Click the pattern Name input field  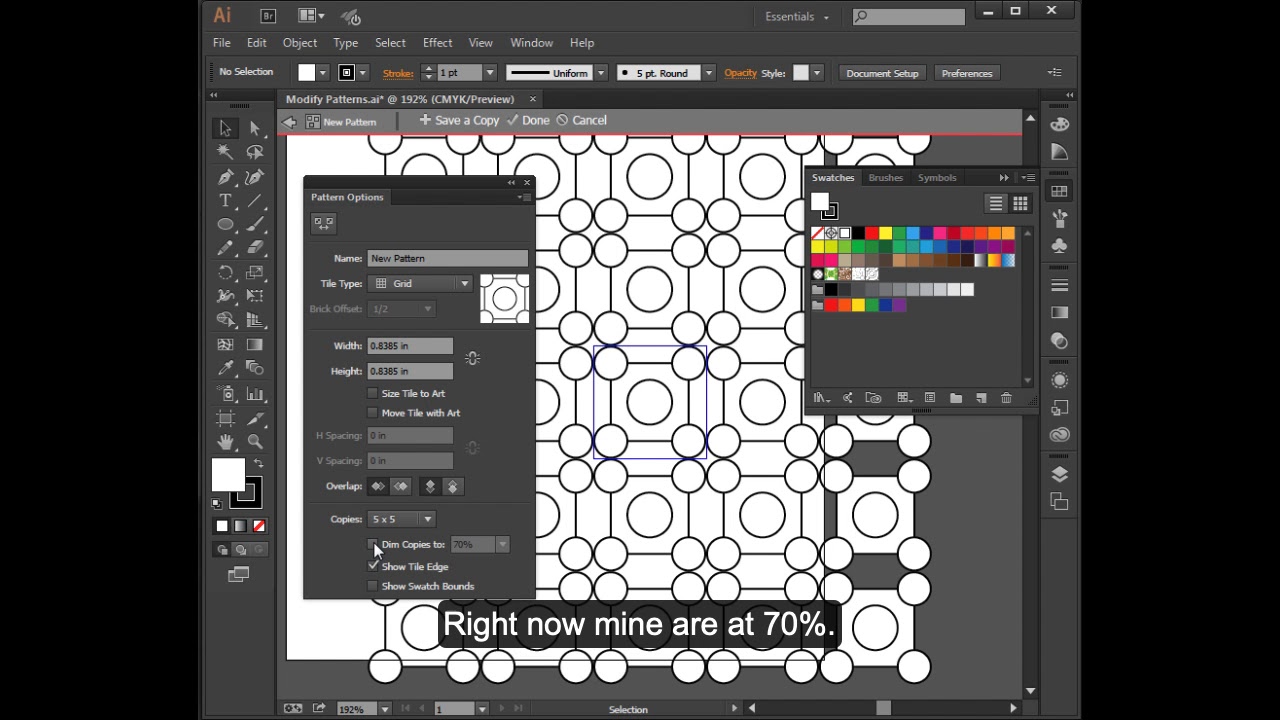coord(448,258)
